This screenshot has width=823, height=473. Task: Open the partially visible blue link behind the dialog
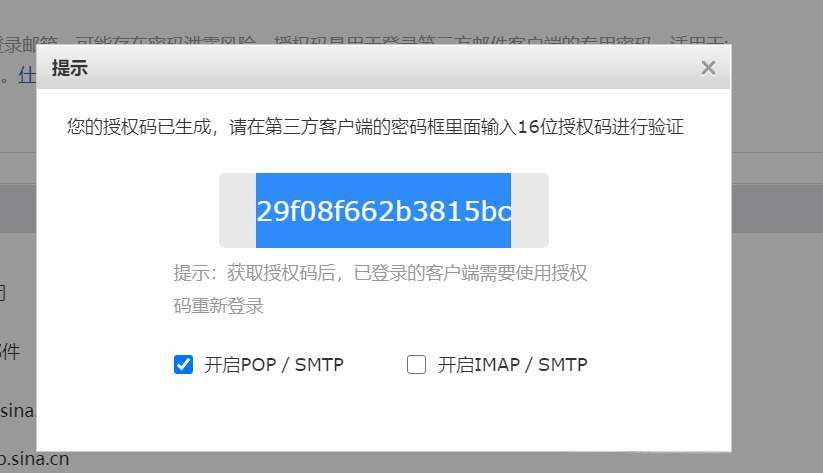pos(27,76)
